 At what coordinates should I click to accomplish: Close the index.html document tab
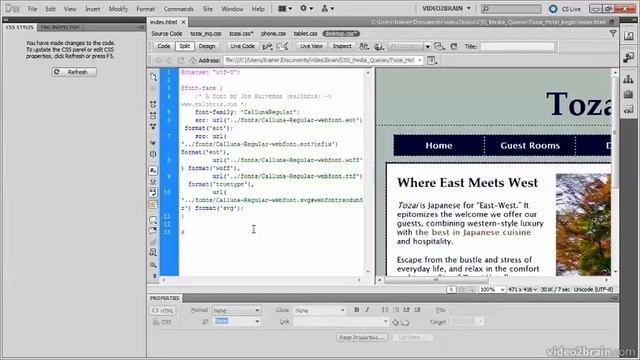click(183, 22)
